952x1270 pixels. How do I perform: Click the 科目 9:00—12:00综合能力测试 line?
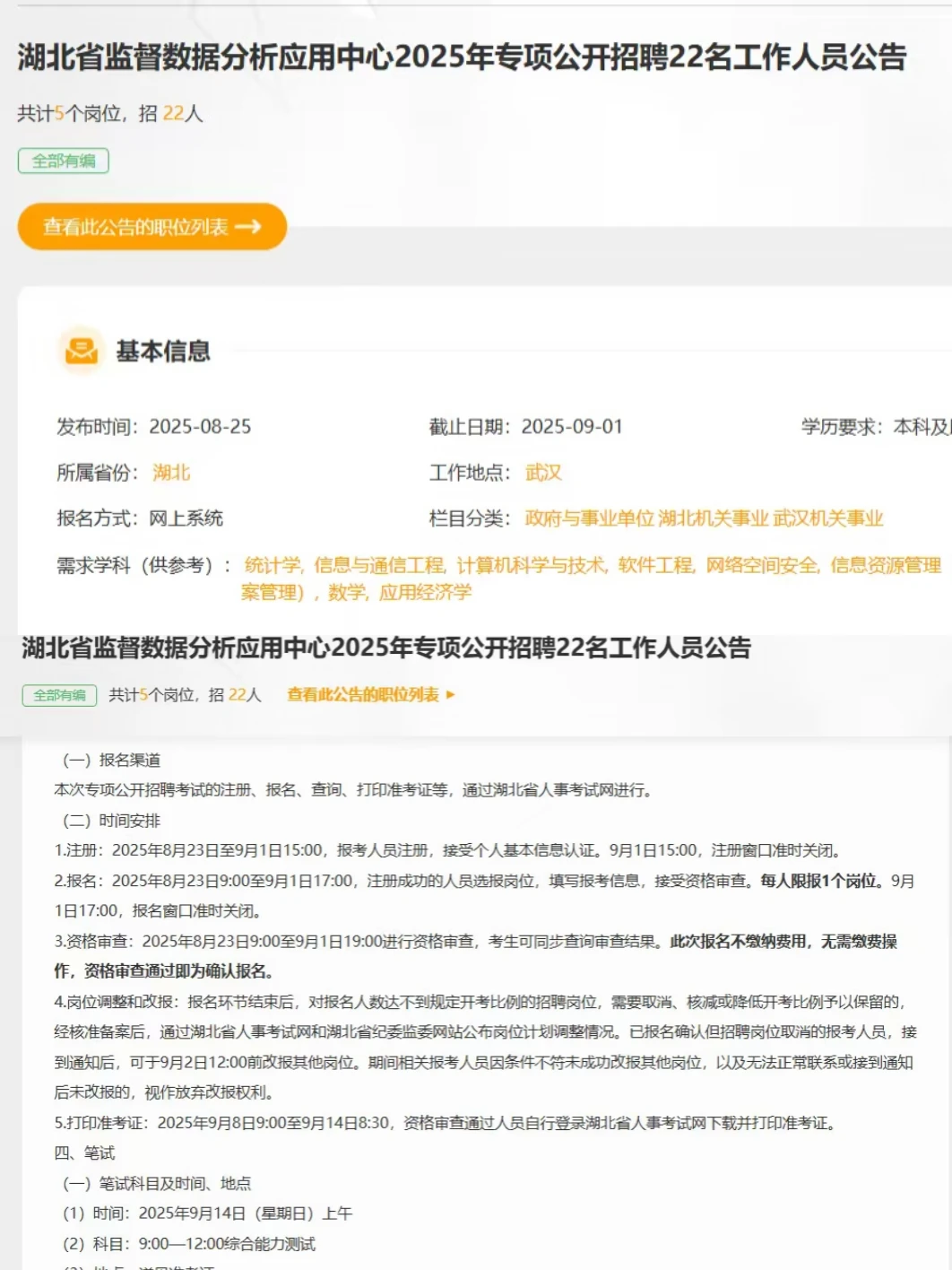188,1244
